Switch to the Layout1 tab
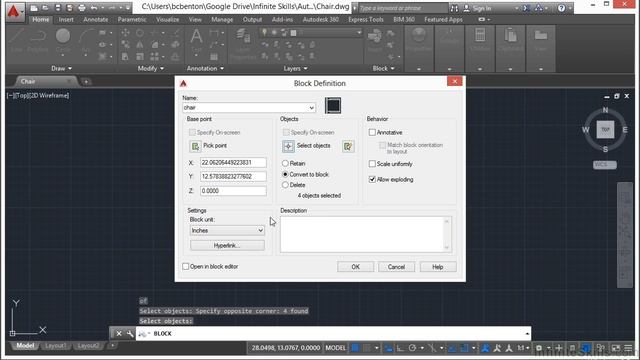Screen dimensions: 640x360 56,346
